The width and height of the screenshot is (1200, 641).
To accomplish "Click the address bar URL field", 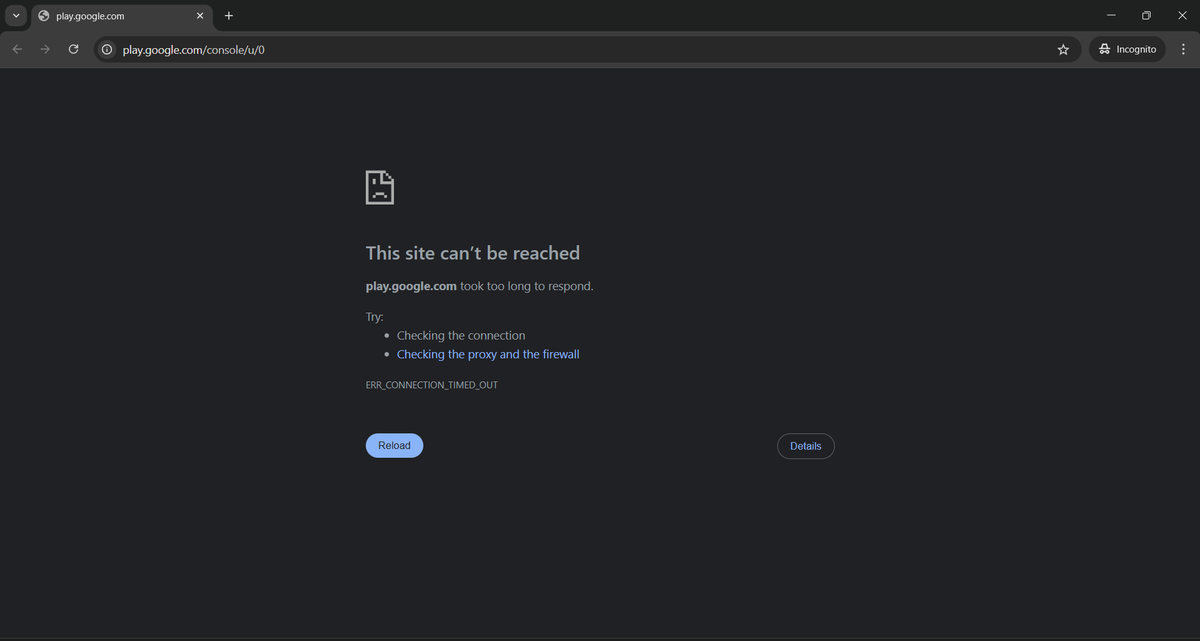I will tap(585, 49).
